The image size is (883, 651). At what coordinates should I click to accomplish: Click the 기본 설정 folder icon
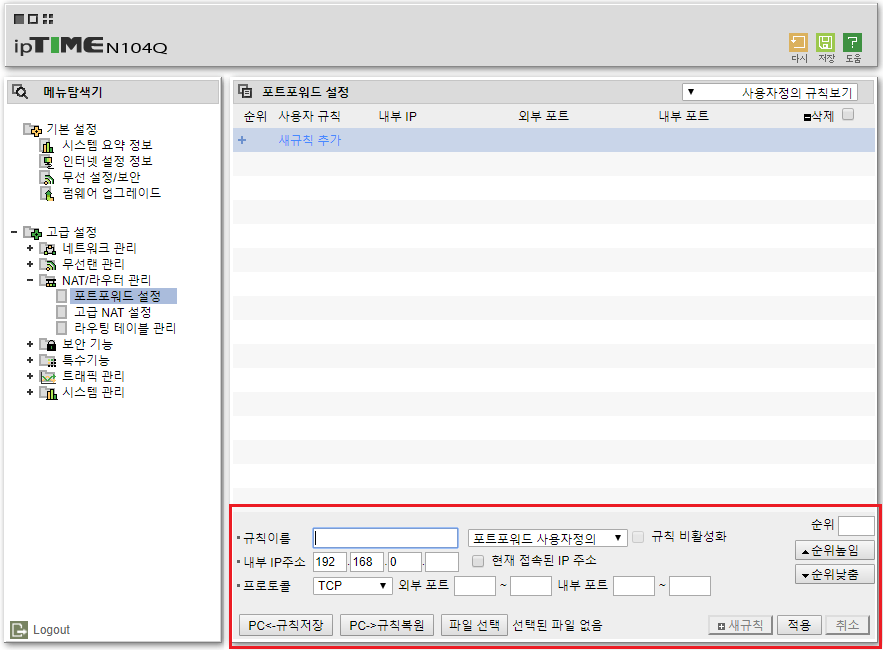(33, 130)
